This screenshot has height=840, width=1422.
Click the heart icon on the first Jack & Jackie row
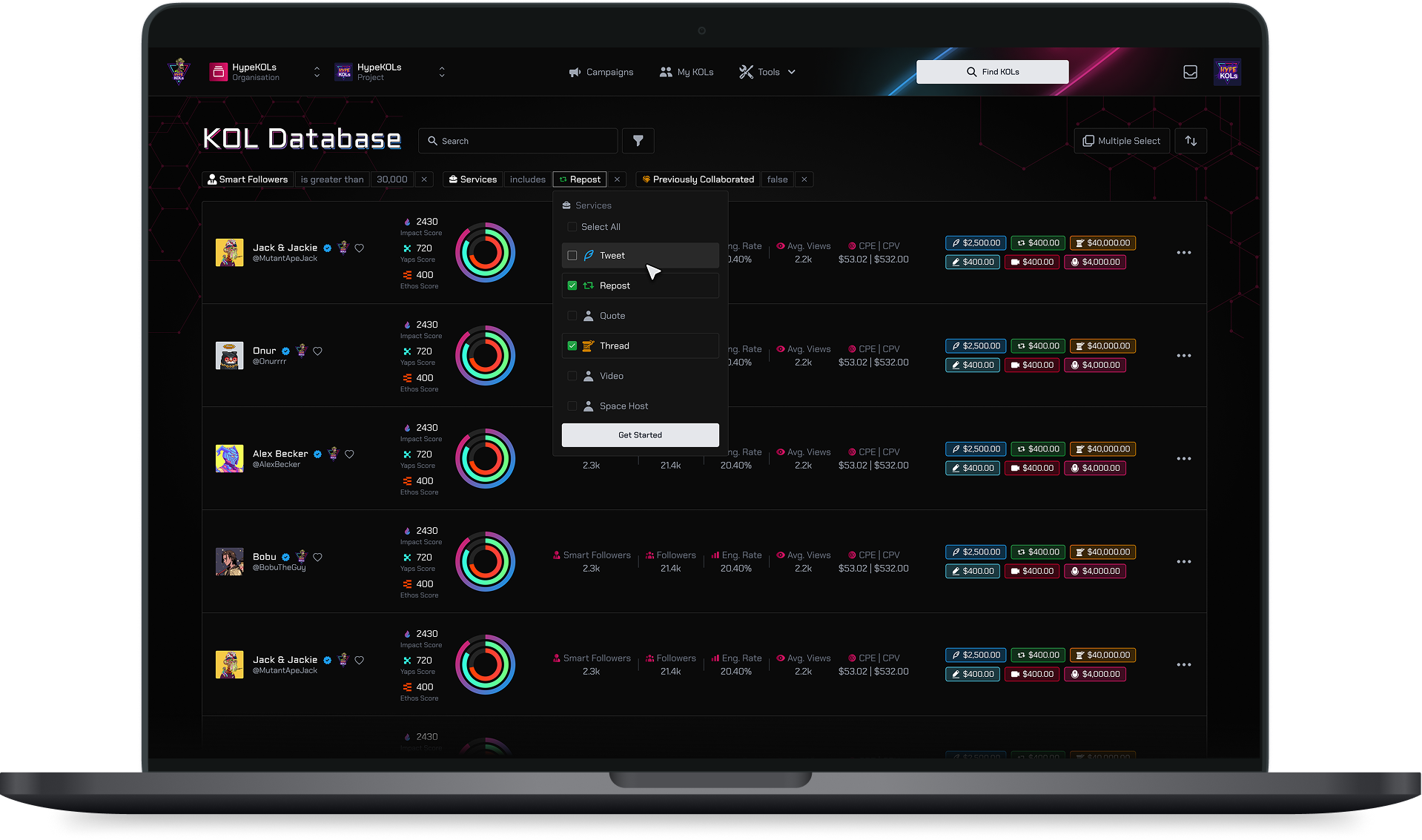click(x=359, y=248)
